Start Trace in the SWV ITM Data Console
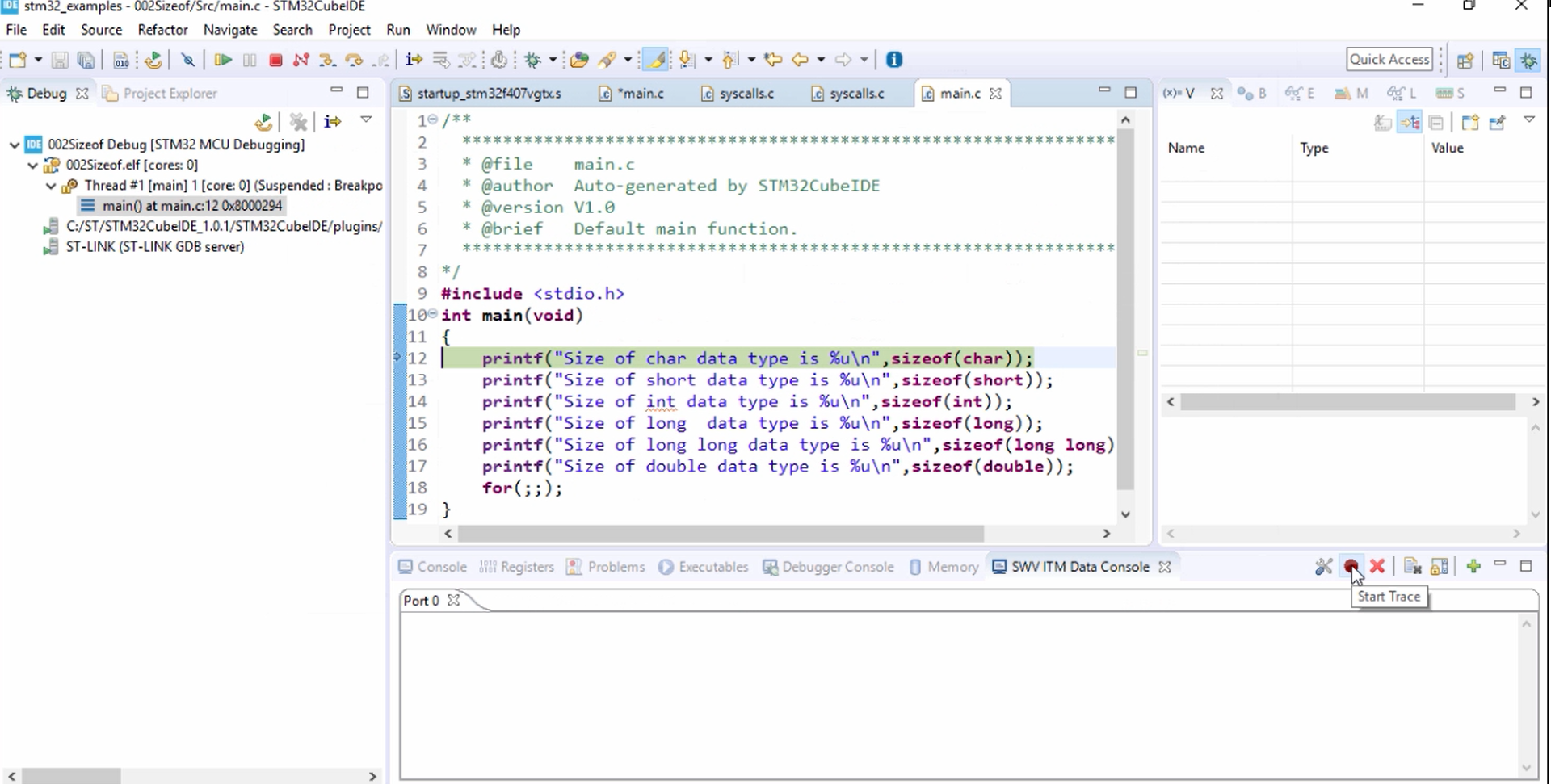 (x=1353, y=566)
